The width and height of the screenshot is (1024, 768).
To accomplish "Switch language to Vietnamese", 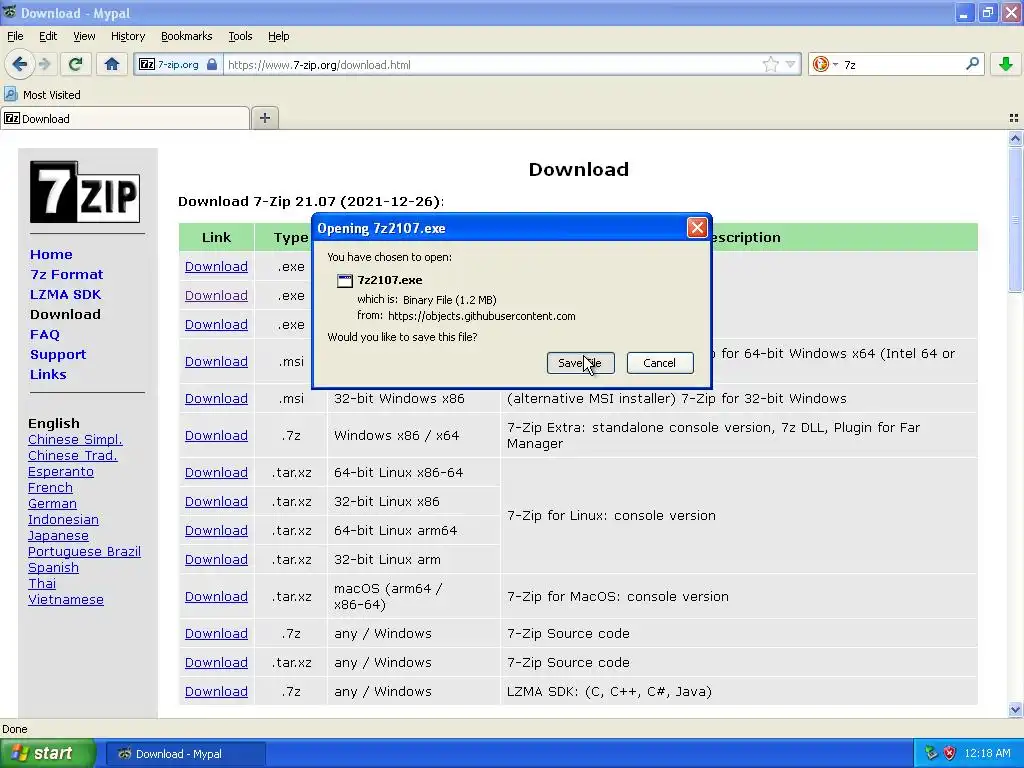I will [66, 600].
